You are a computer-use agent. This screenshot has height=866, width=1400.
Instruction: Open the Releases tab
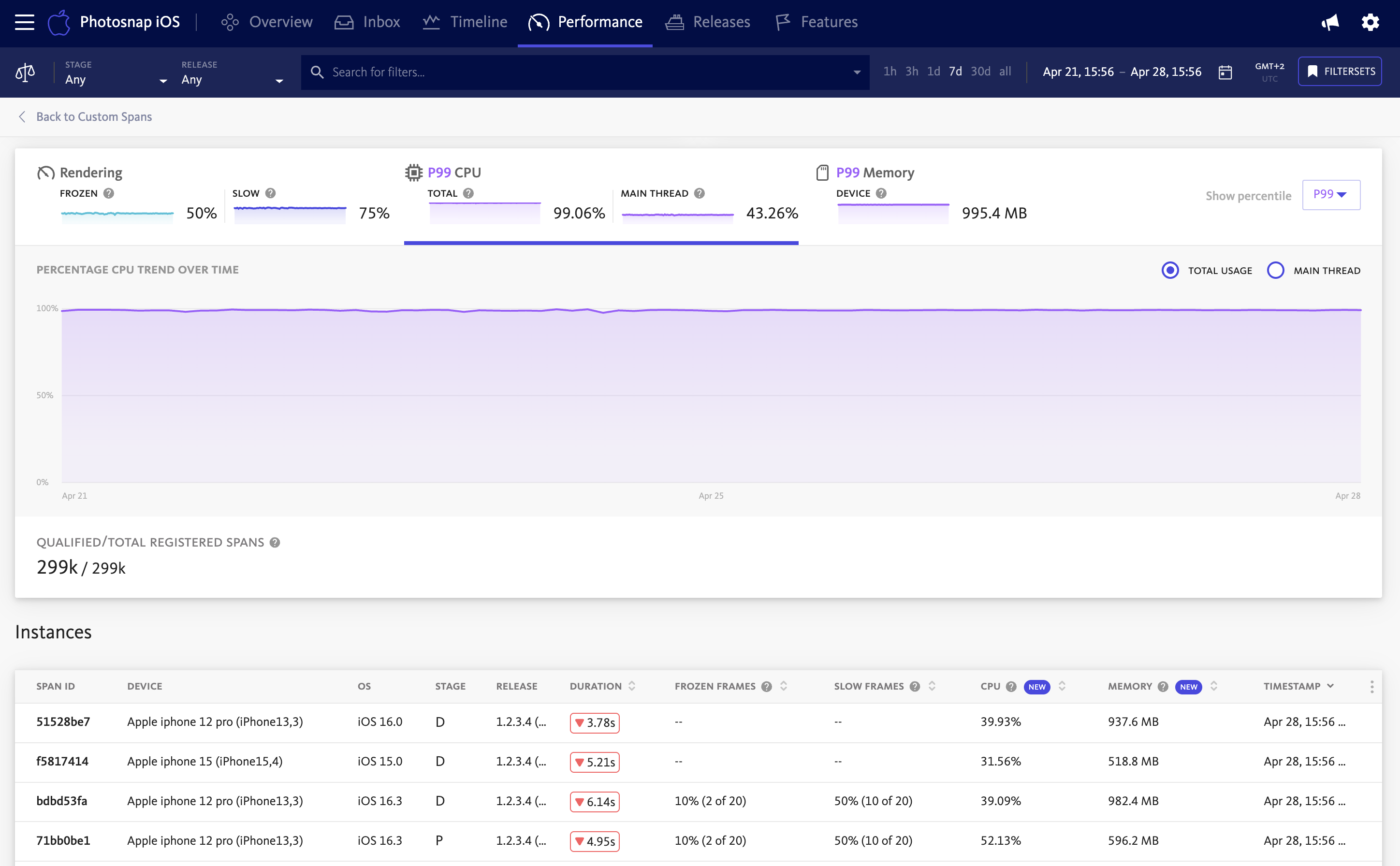tap(707, 22)
